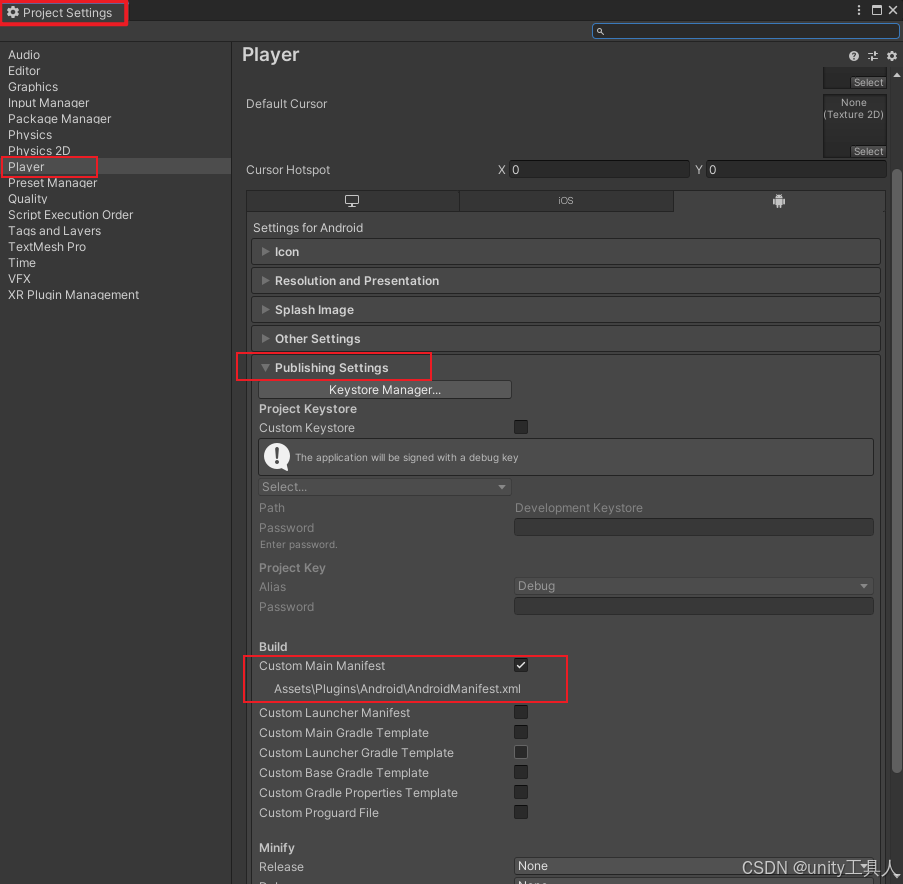
Task: Click the Default Cursor texture thumbnail
Action: tap(854, 126)
